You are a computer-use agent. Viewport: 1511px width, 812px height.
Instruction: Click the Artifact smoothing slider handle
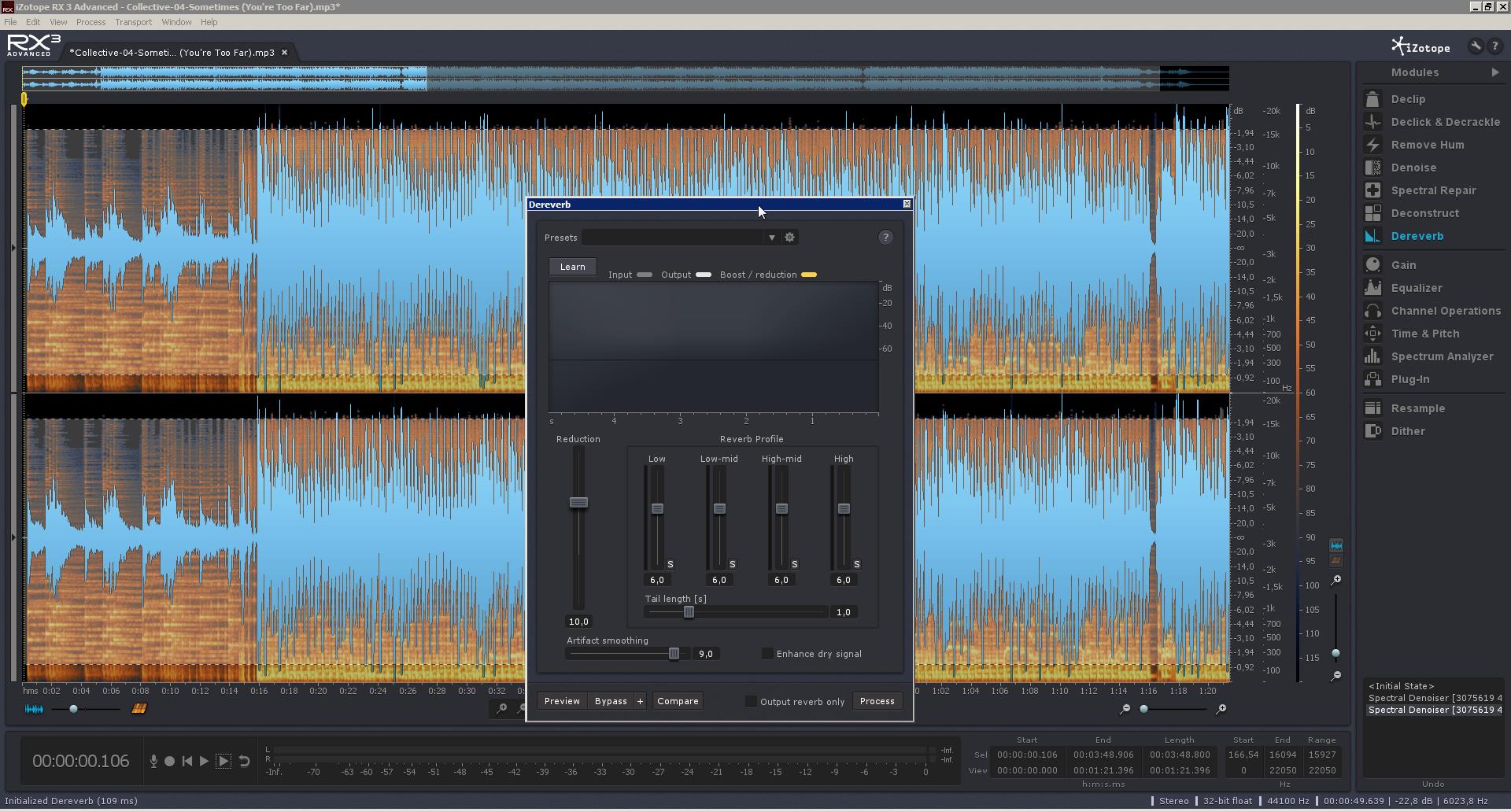click(x=674, y=654)
